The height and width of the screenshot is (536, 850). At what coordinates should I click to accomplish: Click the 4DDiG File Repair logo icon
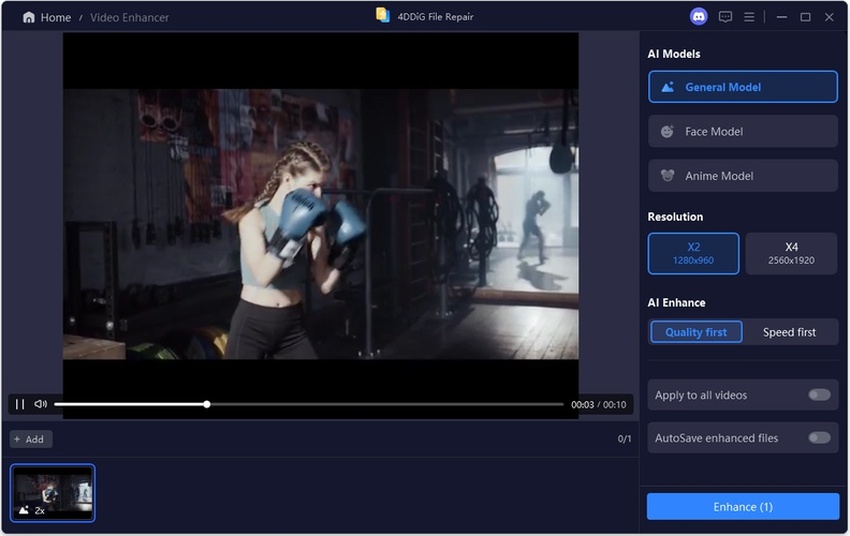pyautogui.click(x=383, y=15)
